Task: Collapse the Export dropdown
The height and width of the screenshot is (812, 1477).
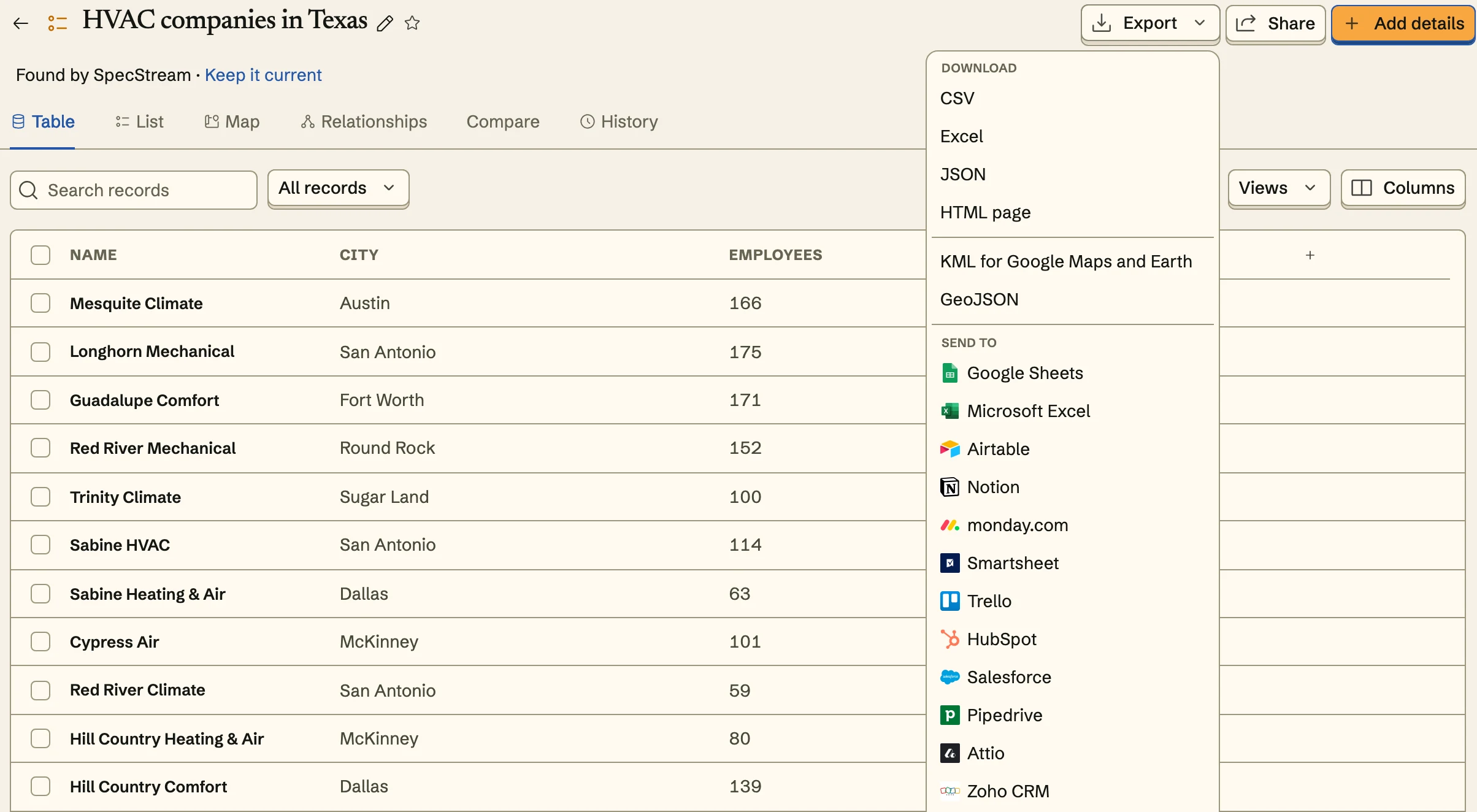Action: point(1150,23)
